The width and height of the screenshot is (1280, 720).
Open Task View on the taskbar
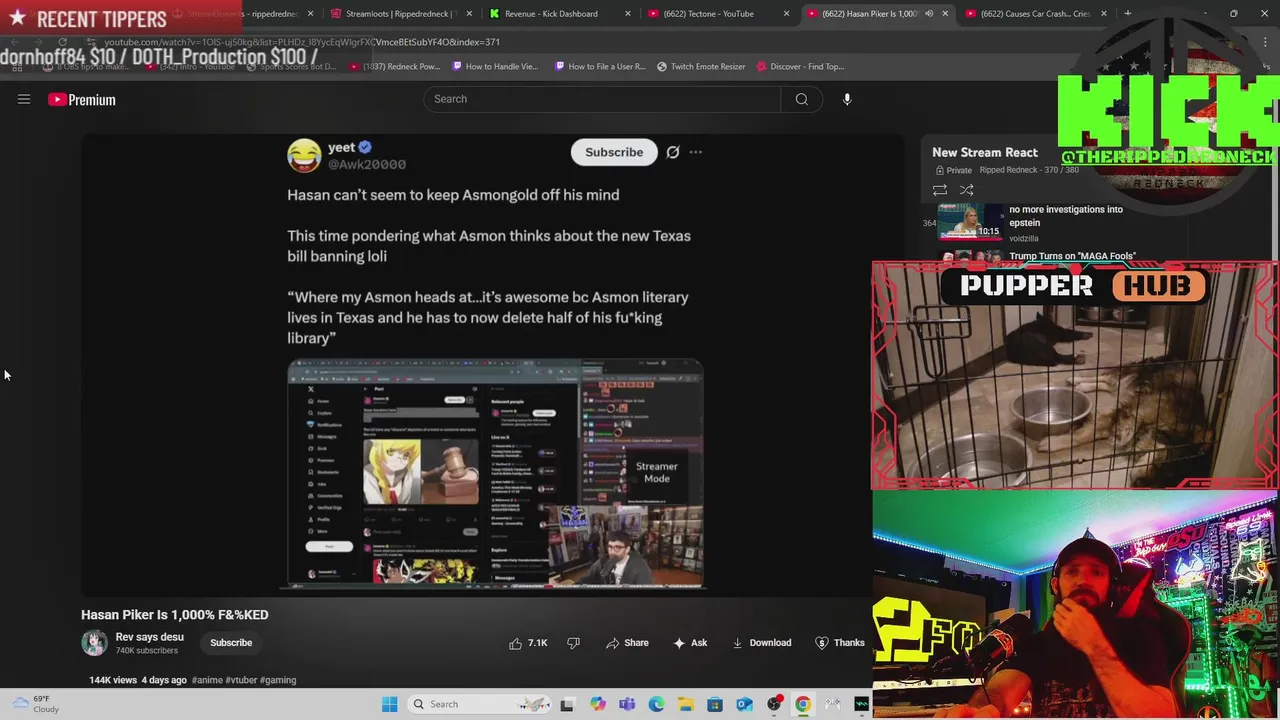(x=567, y=704)
